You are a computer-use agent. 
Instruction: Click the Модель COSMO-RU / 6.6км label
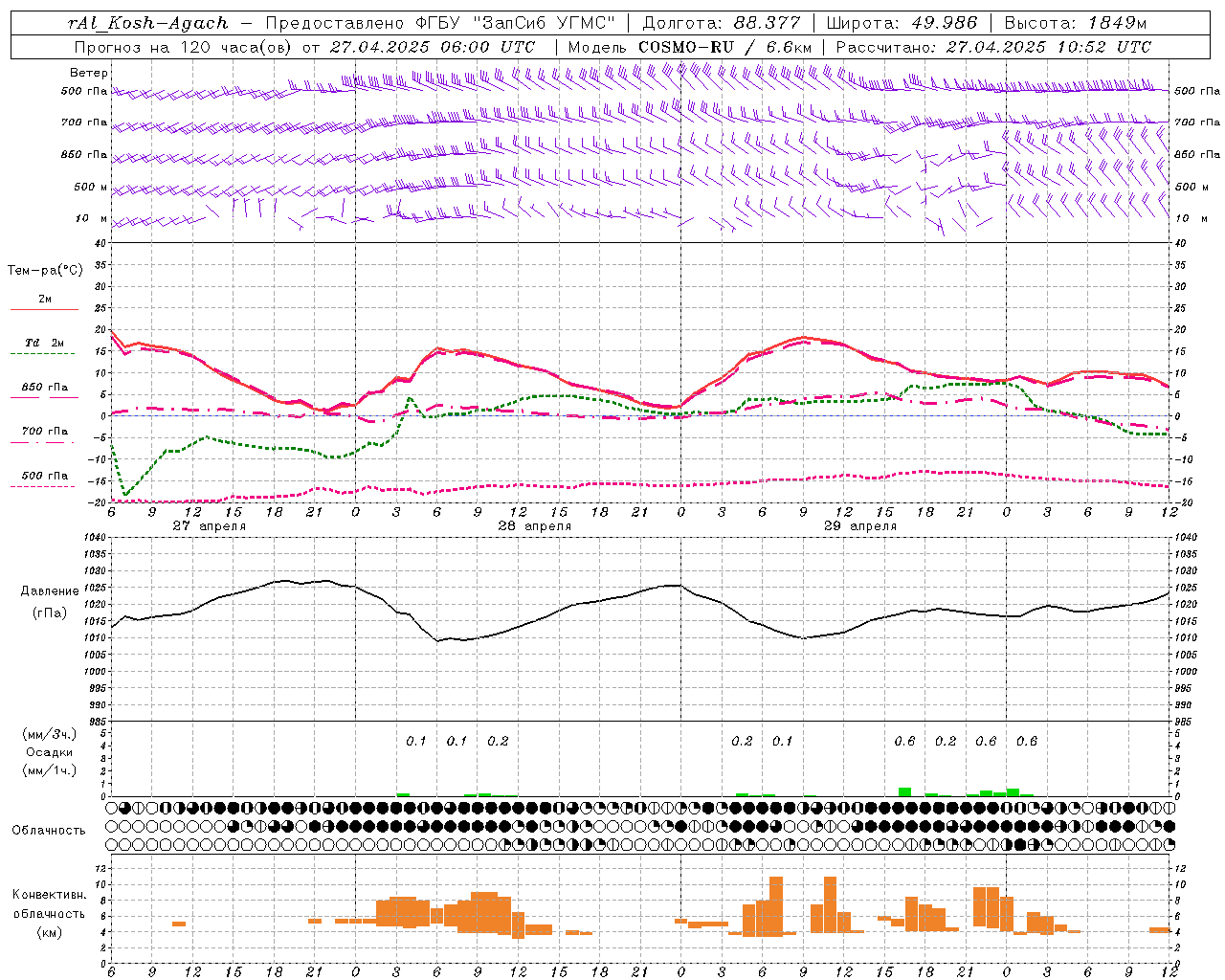[690, 46]
